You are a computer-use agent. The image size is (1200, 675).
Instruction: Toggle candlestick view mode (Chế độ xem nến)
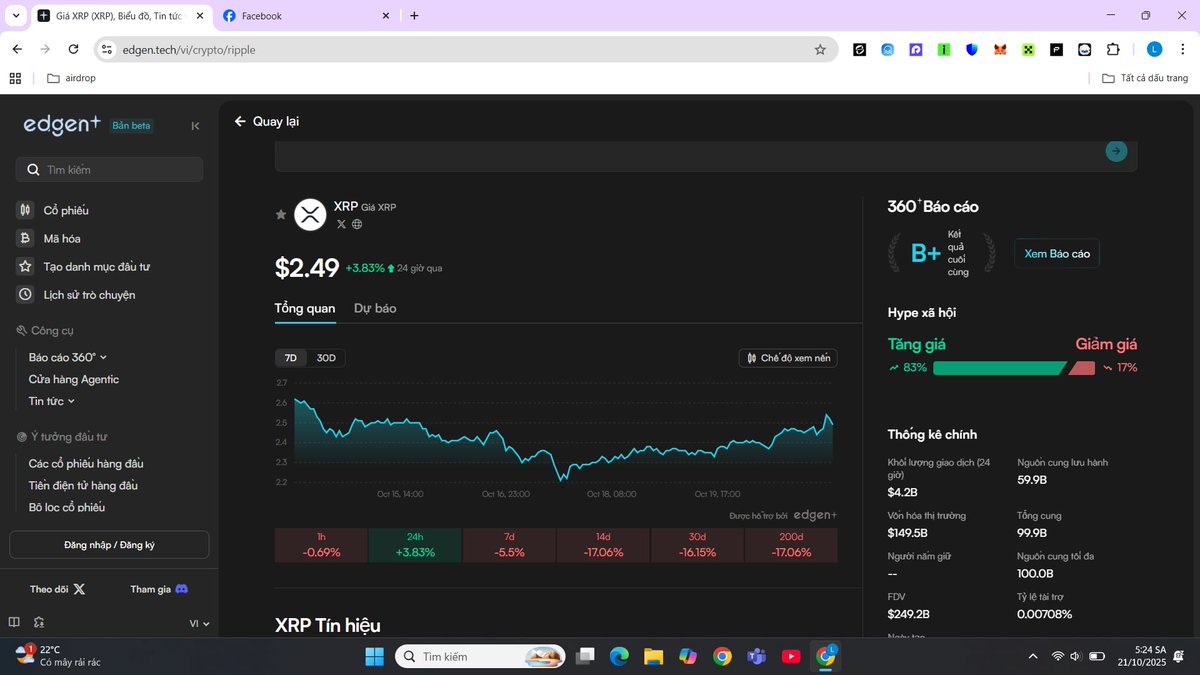[788, 358]
